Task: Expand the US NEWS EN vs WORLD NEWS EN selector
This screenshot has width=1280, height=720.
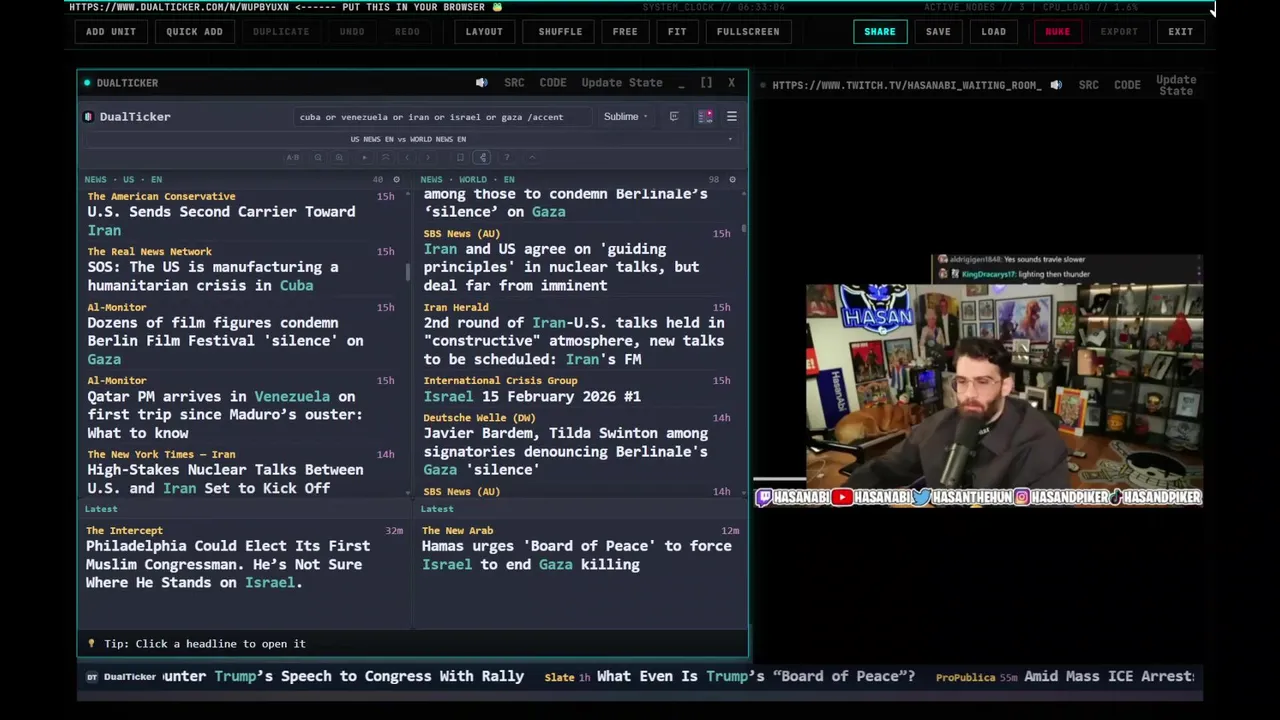Action: pos(408,139)
